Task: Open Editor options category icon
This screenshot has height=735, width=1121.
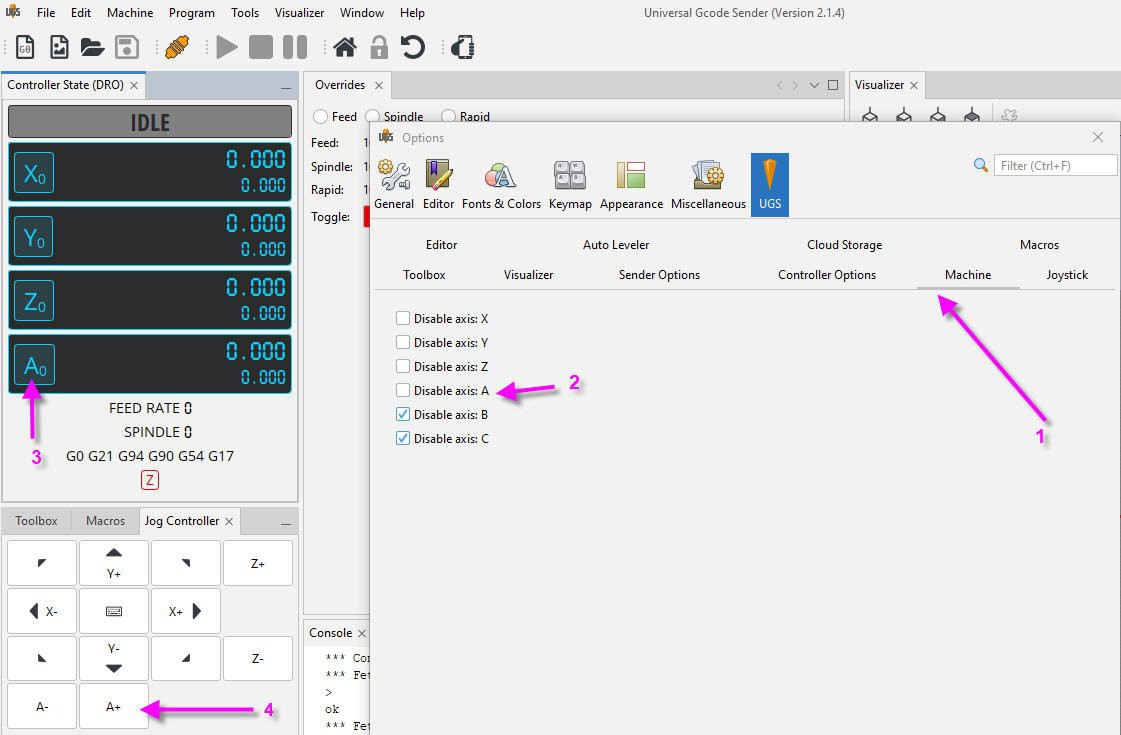Action: (438, 184)
